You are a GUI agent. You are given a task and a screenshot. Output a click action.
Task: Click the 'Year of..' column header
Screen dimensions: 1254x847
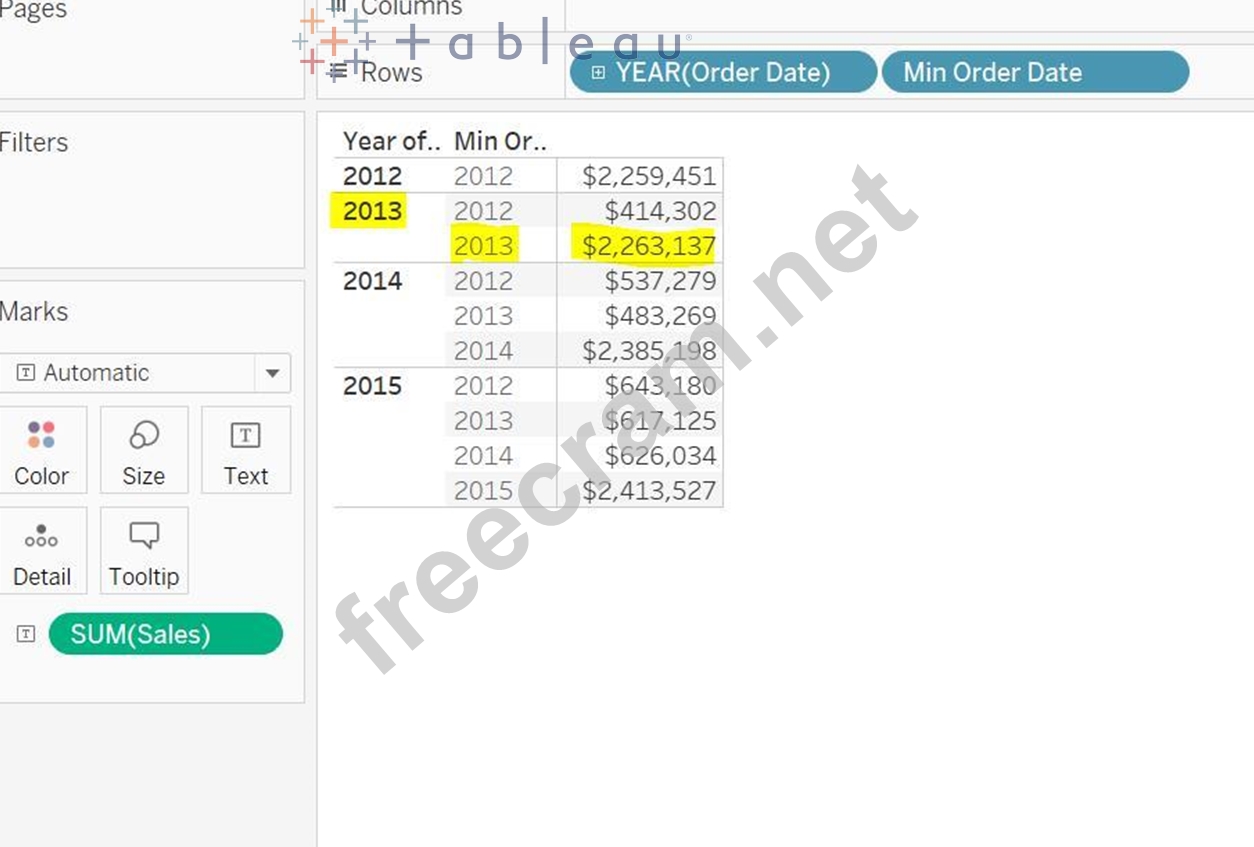(391, 141)
